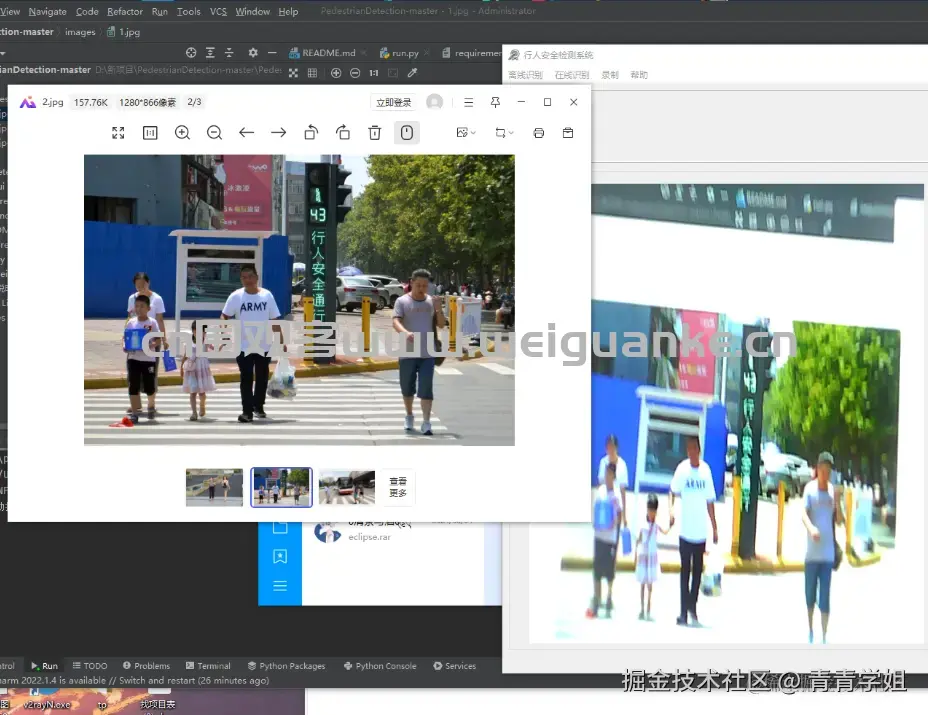Rotate the image clockwise
The image size is (928, 715).
click(343, 133)
